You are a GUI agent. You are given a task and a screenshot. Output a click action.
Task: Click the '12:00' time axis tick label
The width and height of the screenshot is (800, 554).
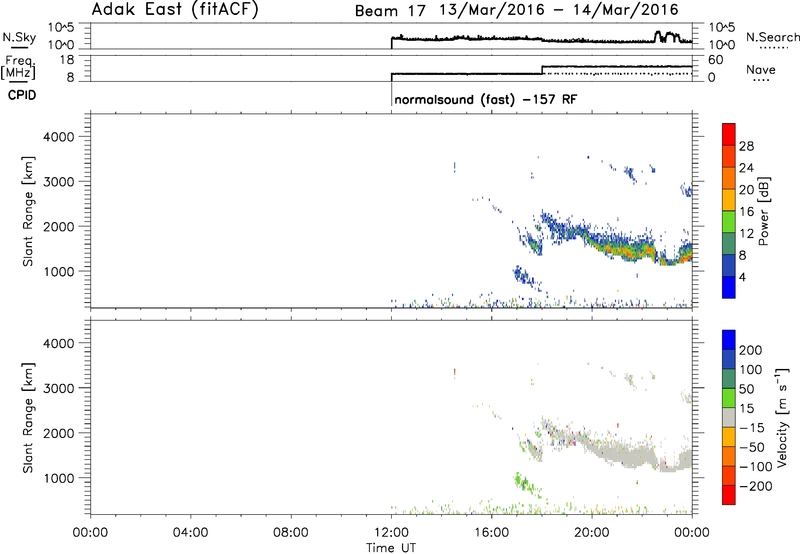pyautogui.click(x=391, y=533)
